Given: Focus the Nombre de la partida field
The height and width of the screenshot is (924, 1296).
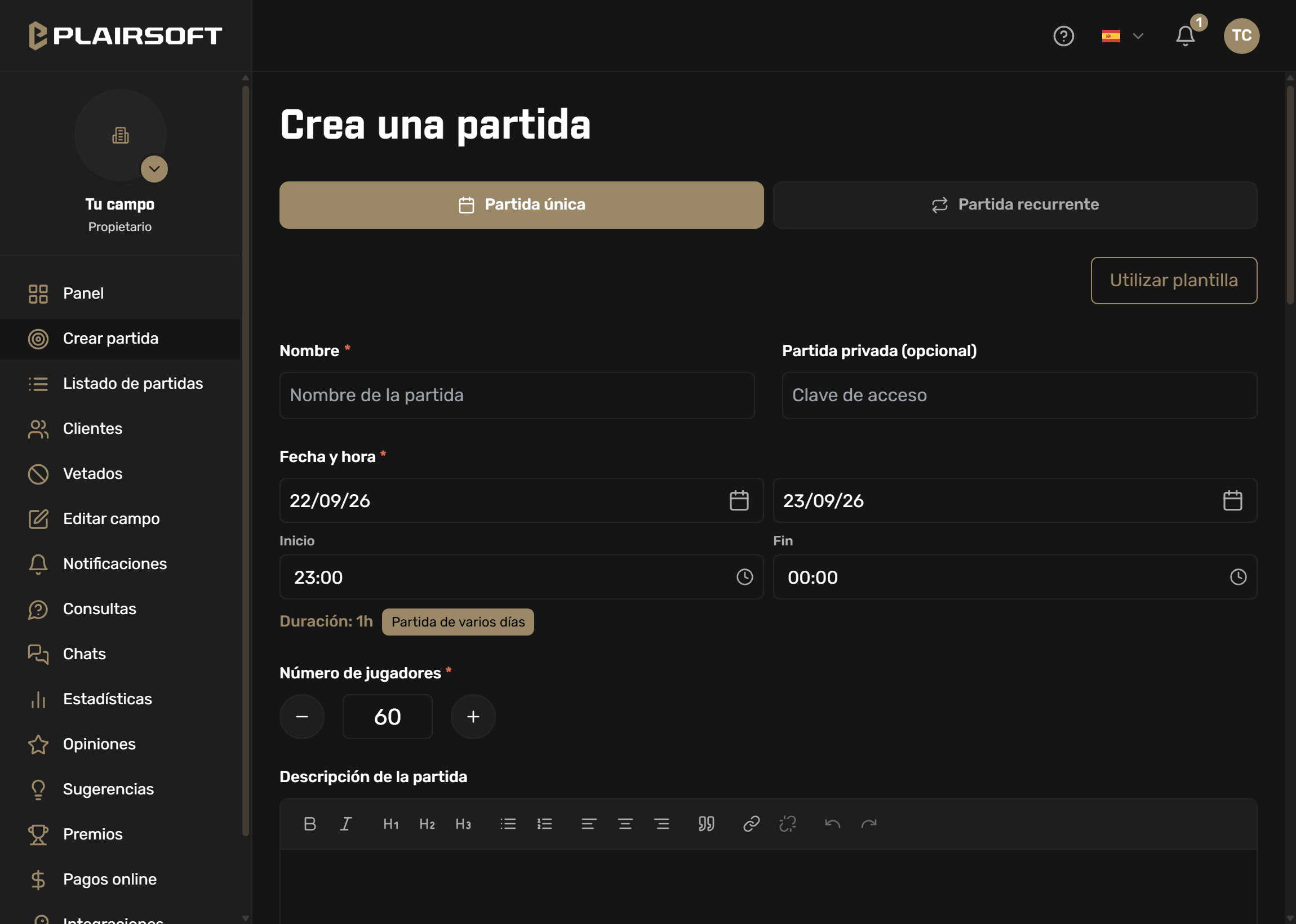Looking at the screenshot, I should coord(517,396).
